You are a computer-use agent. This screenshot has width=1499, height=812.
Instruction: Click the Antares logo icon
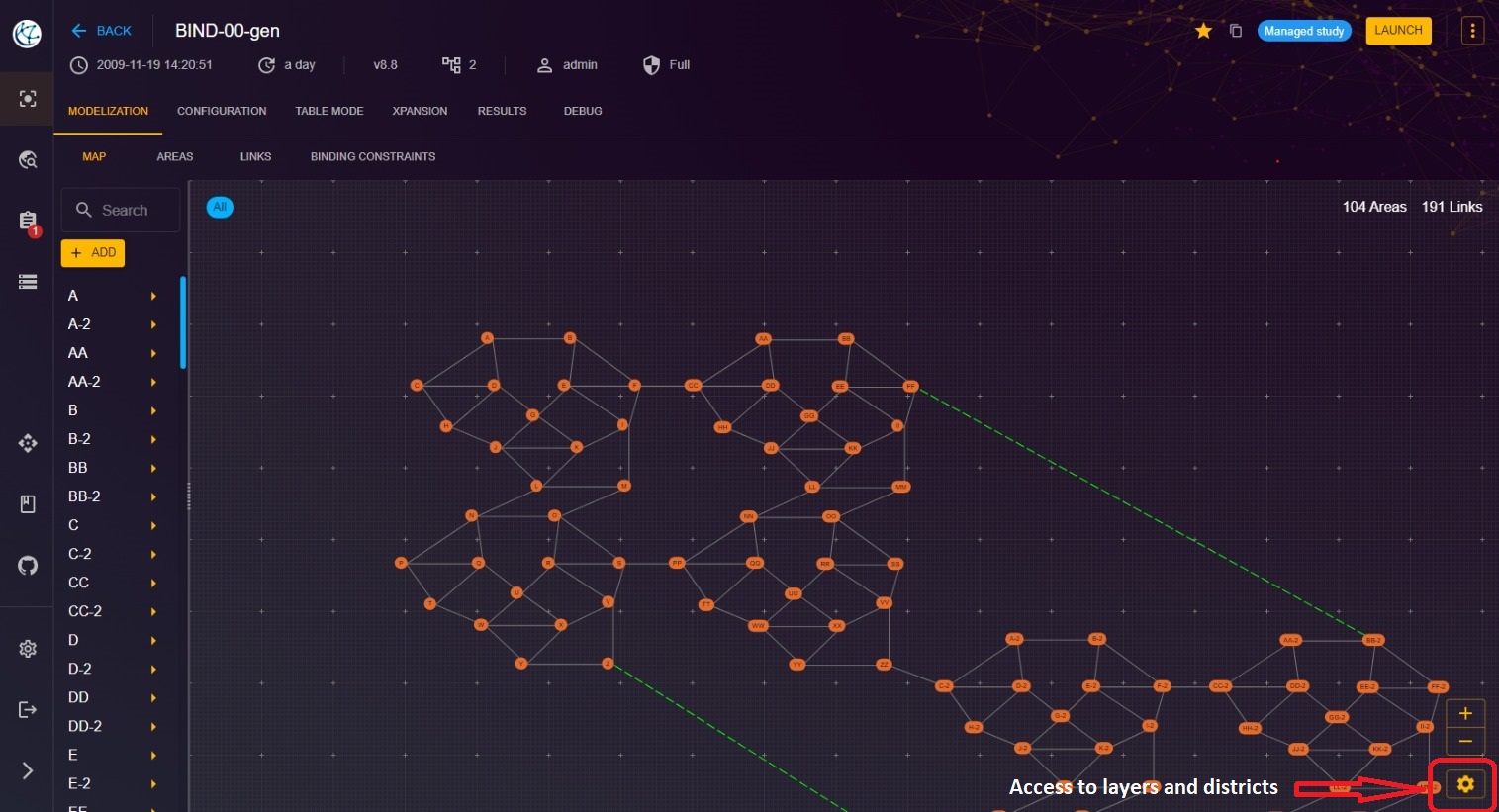[x=27, y=35]
